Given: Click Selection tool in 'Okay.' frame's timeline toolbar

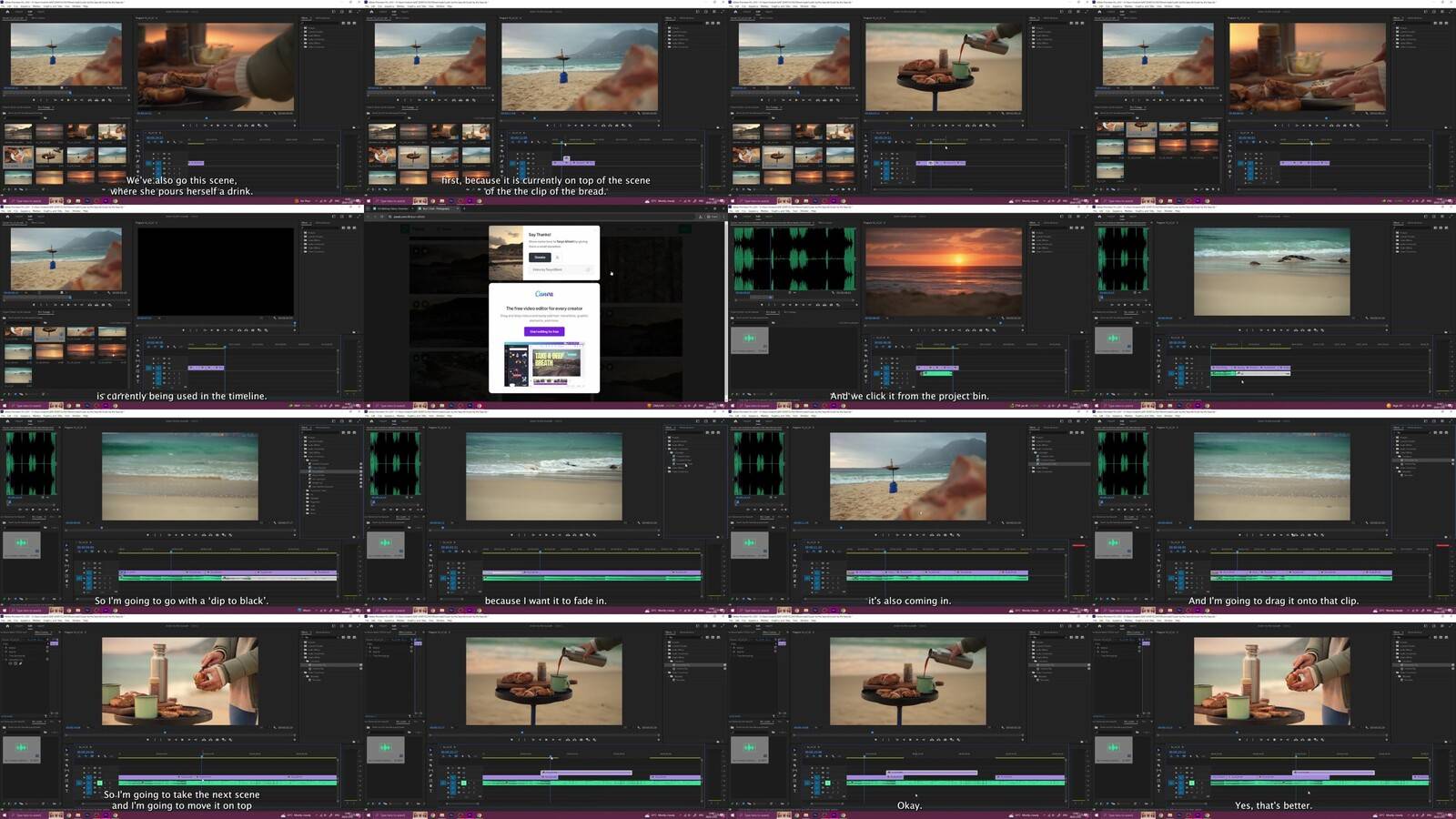Looking at the screenshot, I should click(796, 751).
